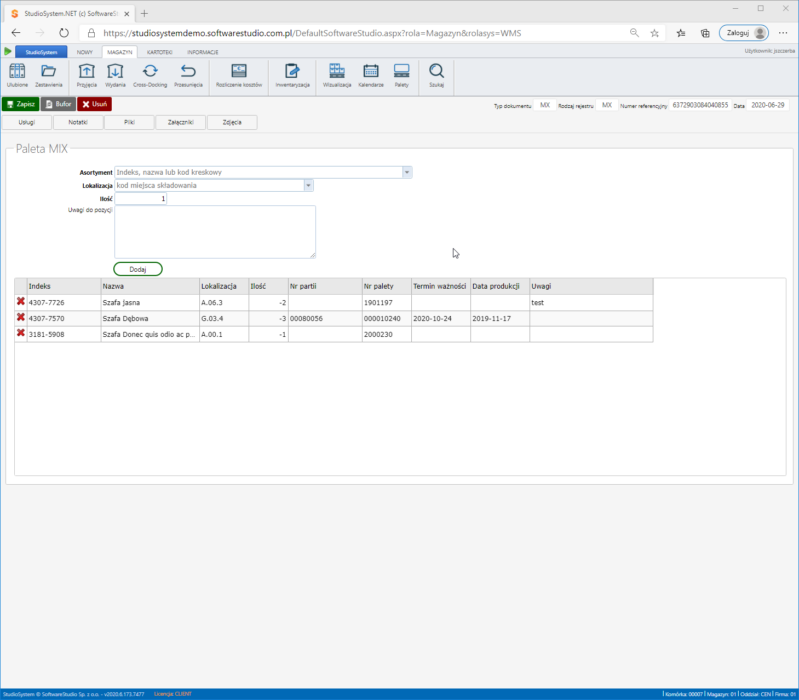Open Palety pallets icon
Image resolution: width=799 pixels, height=700 pixels.
402,75
